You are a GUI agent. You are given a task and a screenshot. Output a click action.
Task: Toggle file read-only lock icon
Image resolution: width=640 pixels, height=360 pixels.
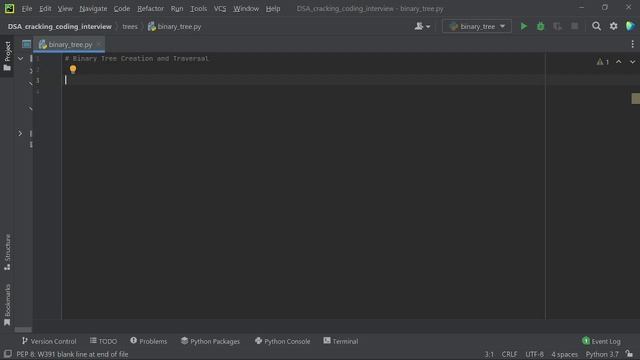tap(629, 354)
